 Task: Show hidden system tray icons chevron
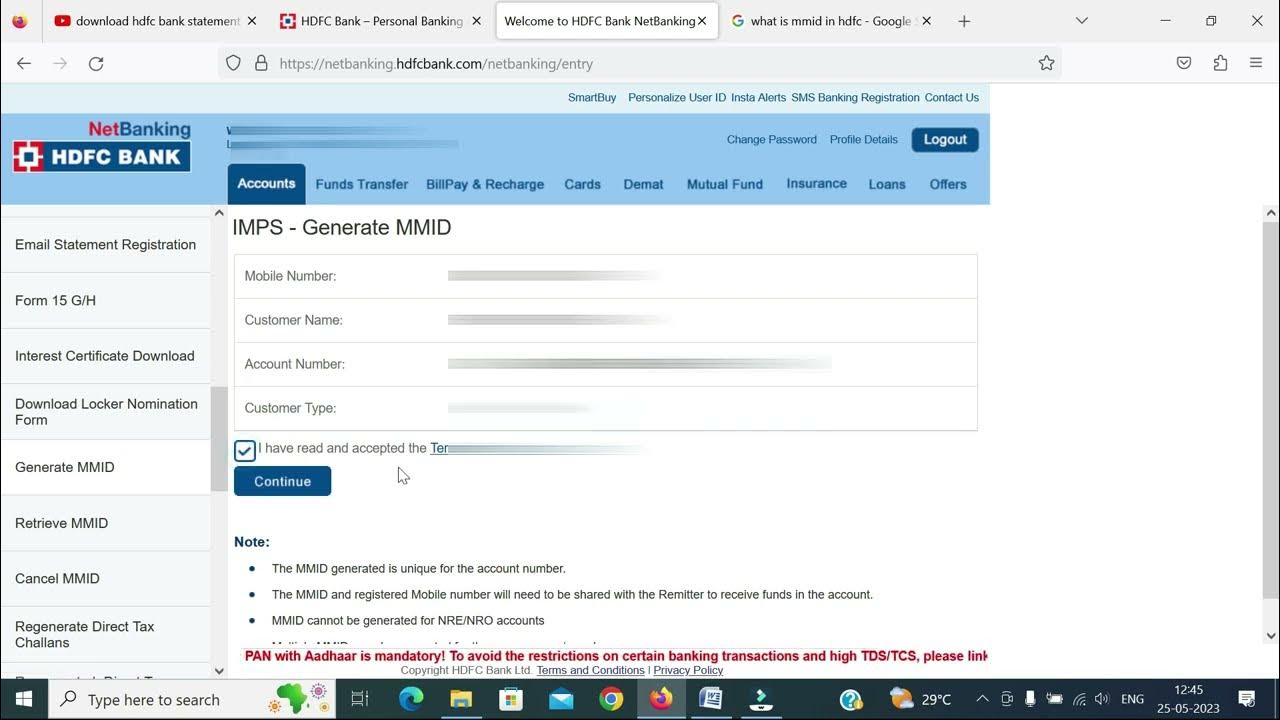[x=982, y=699]
